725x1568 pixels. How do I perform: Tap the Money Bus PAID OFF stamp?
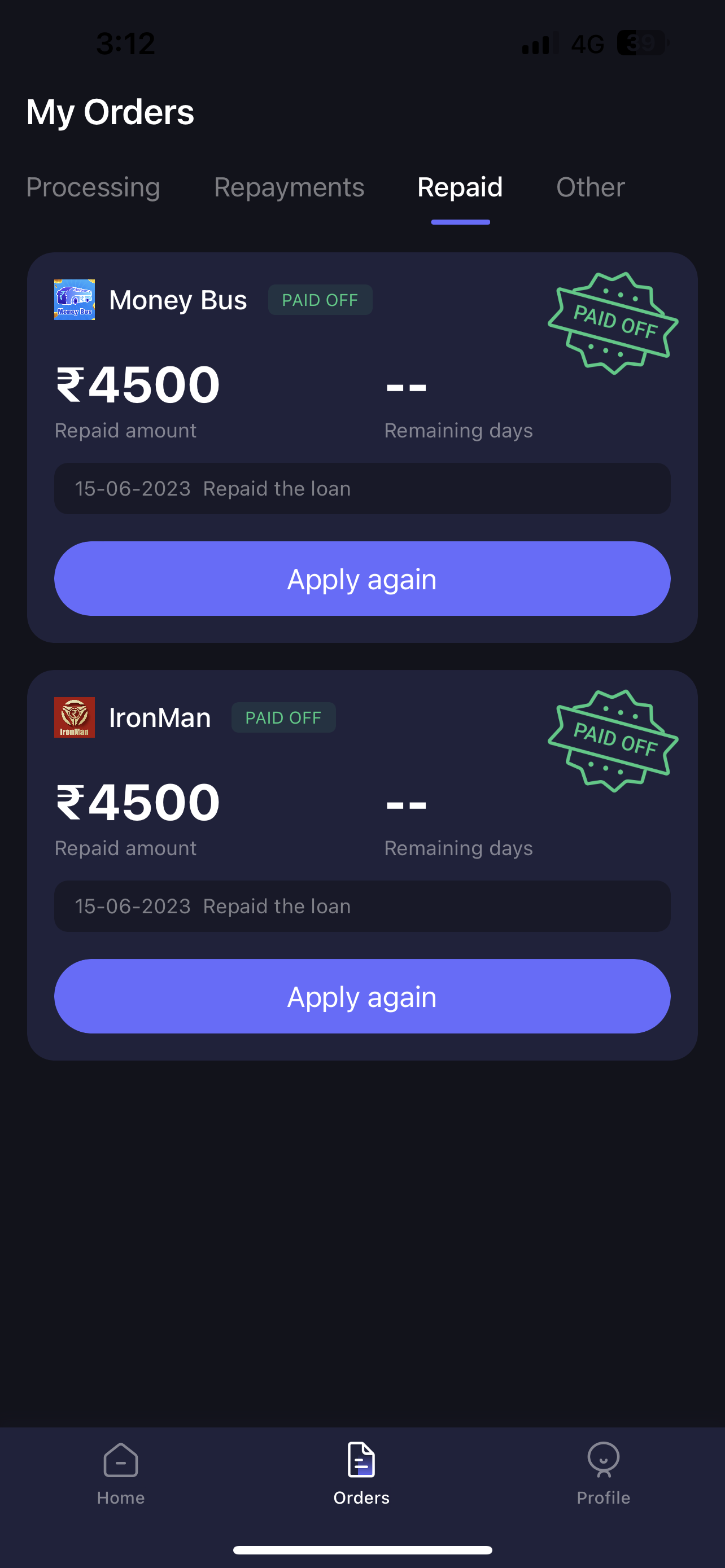tap(613, 323)
